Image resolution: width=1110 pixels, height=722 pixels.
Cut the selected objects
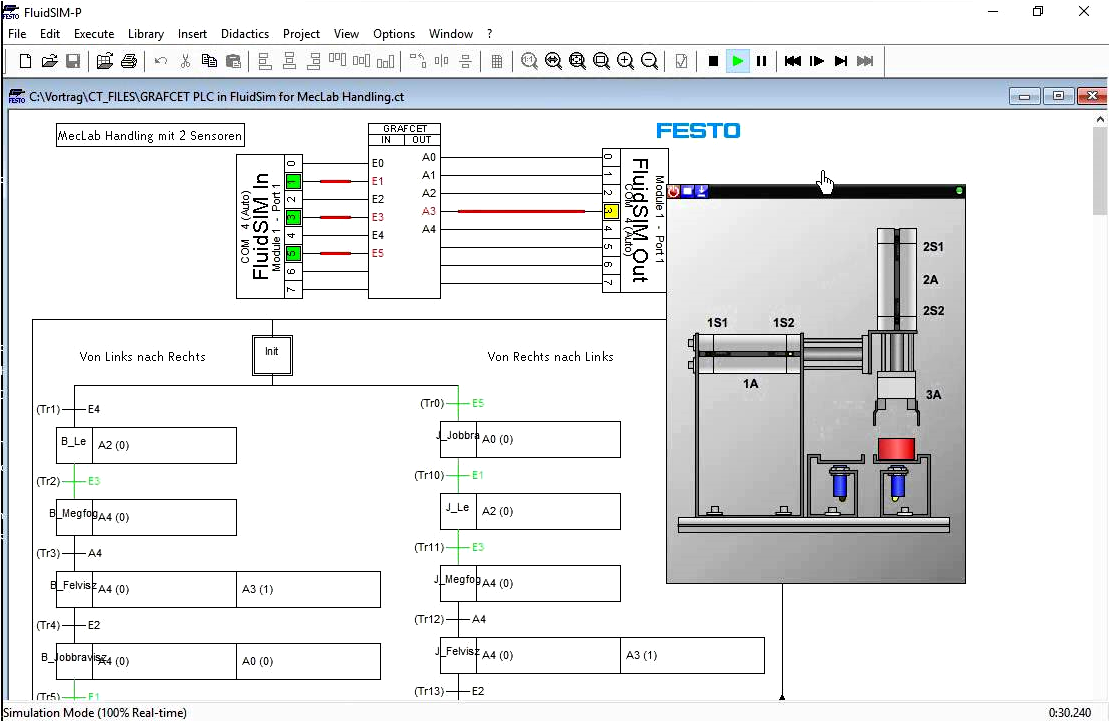coord(185,62)
